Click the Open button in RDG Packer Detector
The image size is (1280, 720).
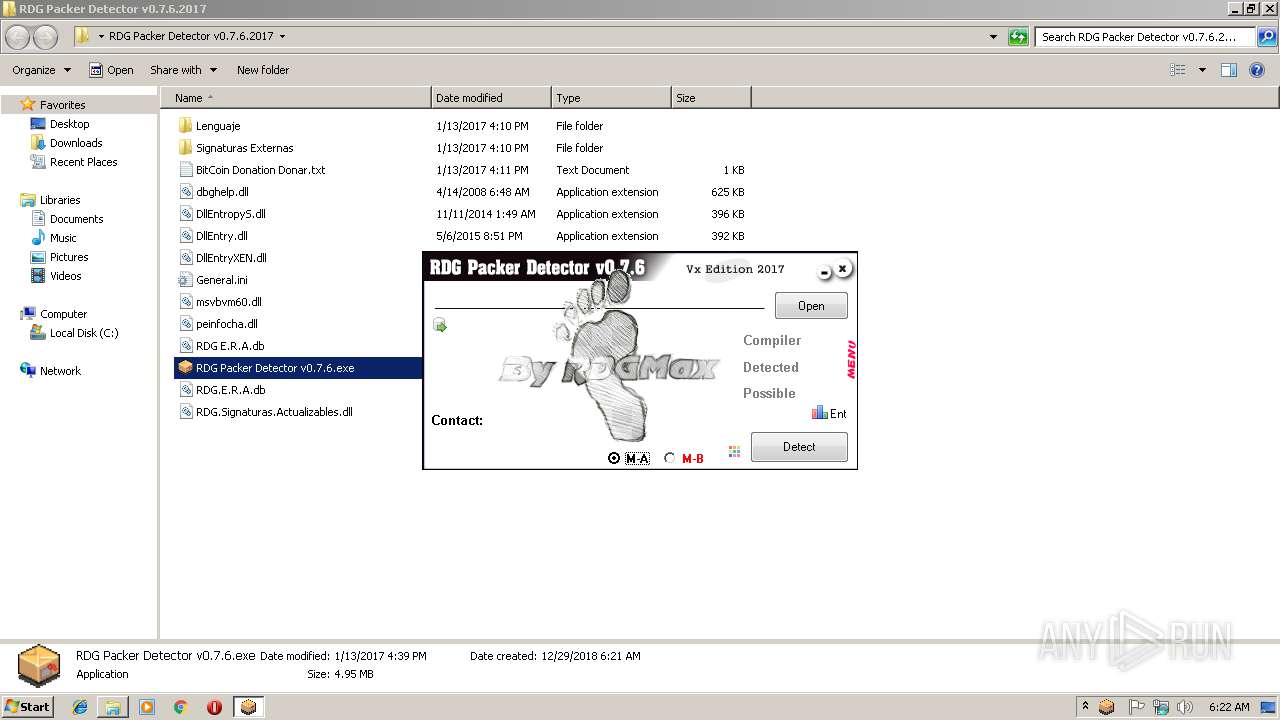tap(811, 306)
